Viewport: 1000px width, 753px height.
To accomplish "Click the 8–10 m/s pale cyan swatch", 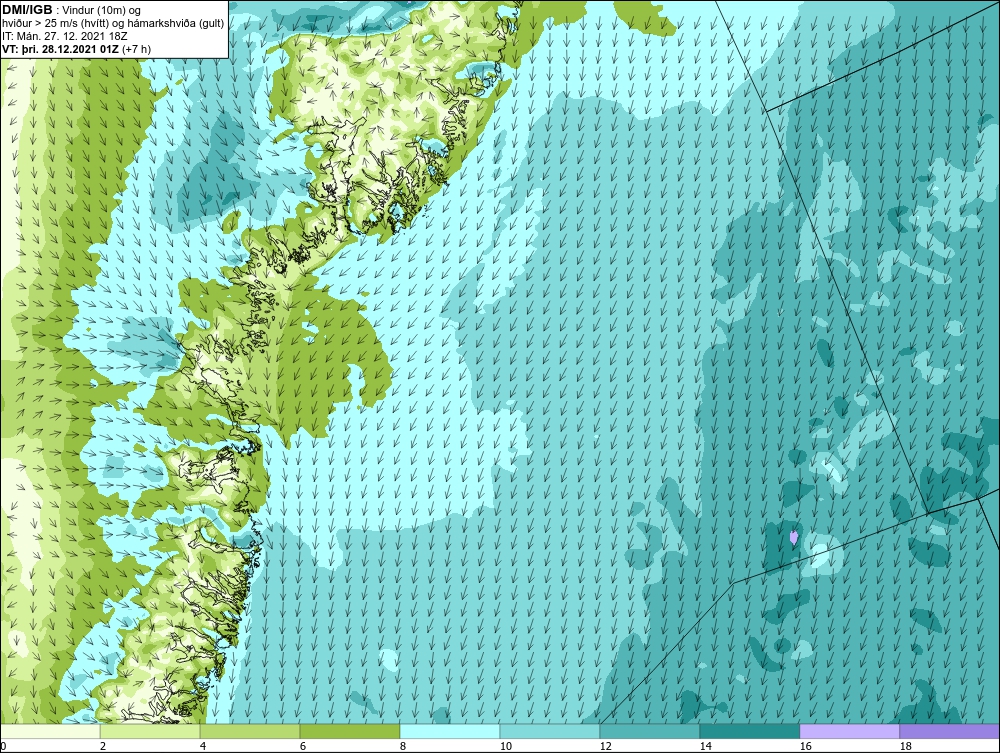I will coord(450,731).
